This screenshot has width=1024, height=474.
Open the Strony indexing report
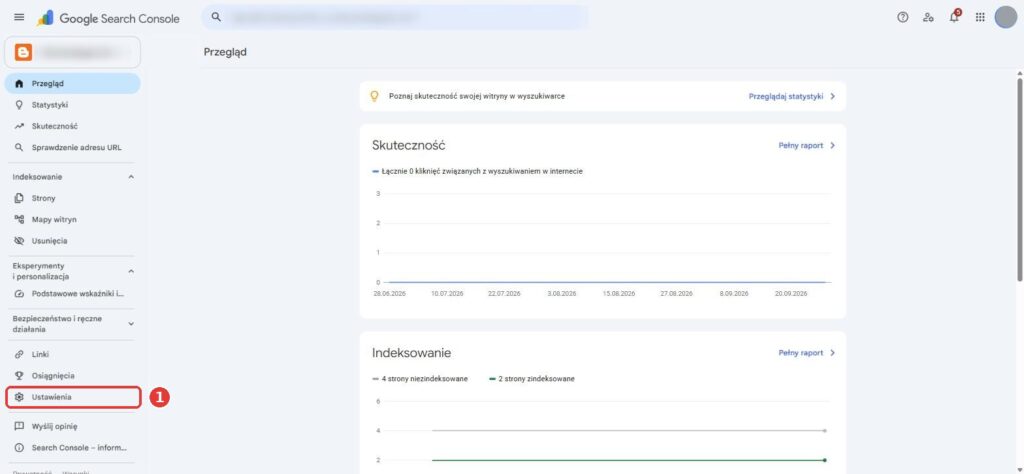click(x=72, y=198)
